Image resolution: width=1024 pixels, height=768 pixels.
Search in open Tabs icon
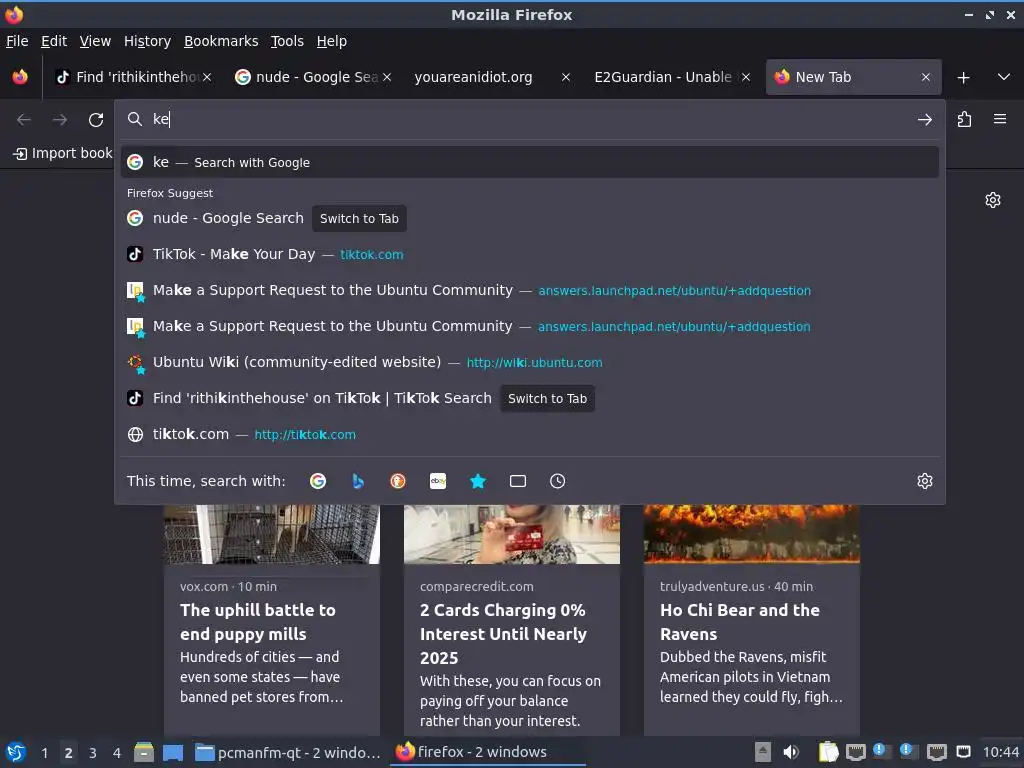[518, 481]
